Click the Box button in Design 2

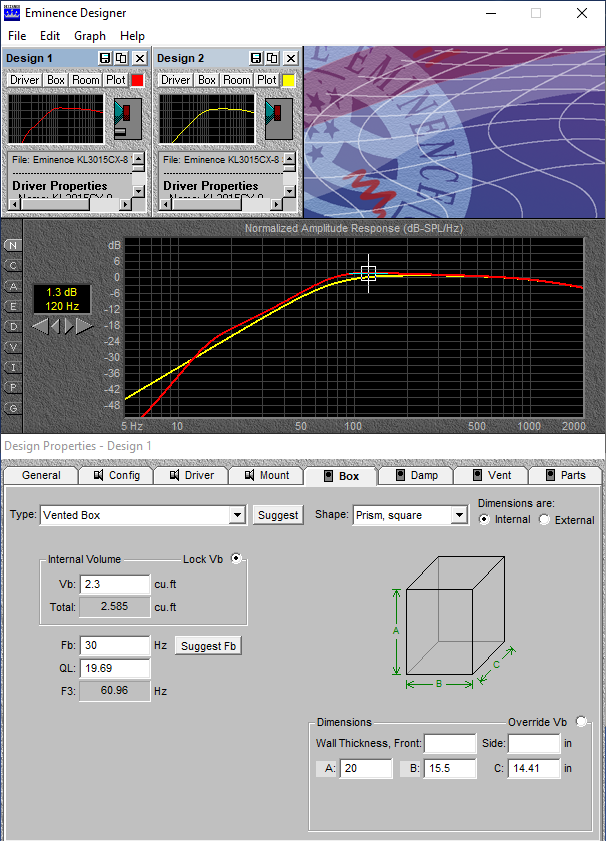coord(206,80)
